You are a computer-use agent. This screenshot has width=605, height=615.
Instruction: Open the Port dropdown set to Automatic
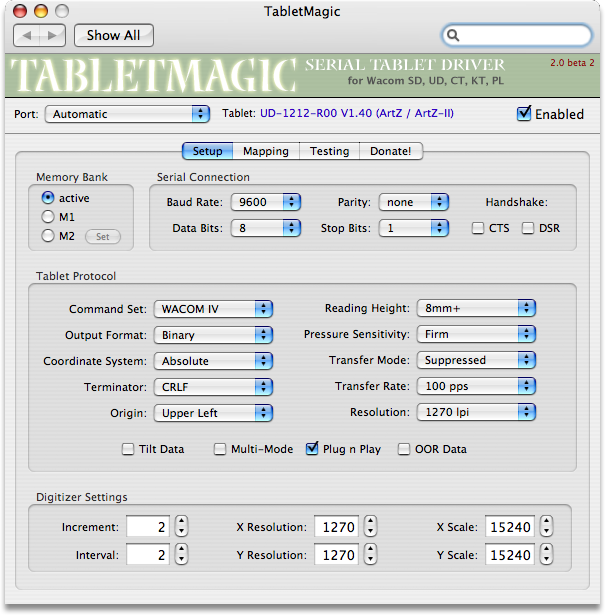[127, 114]
